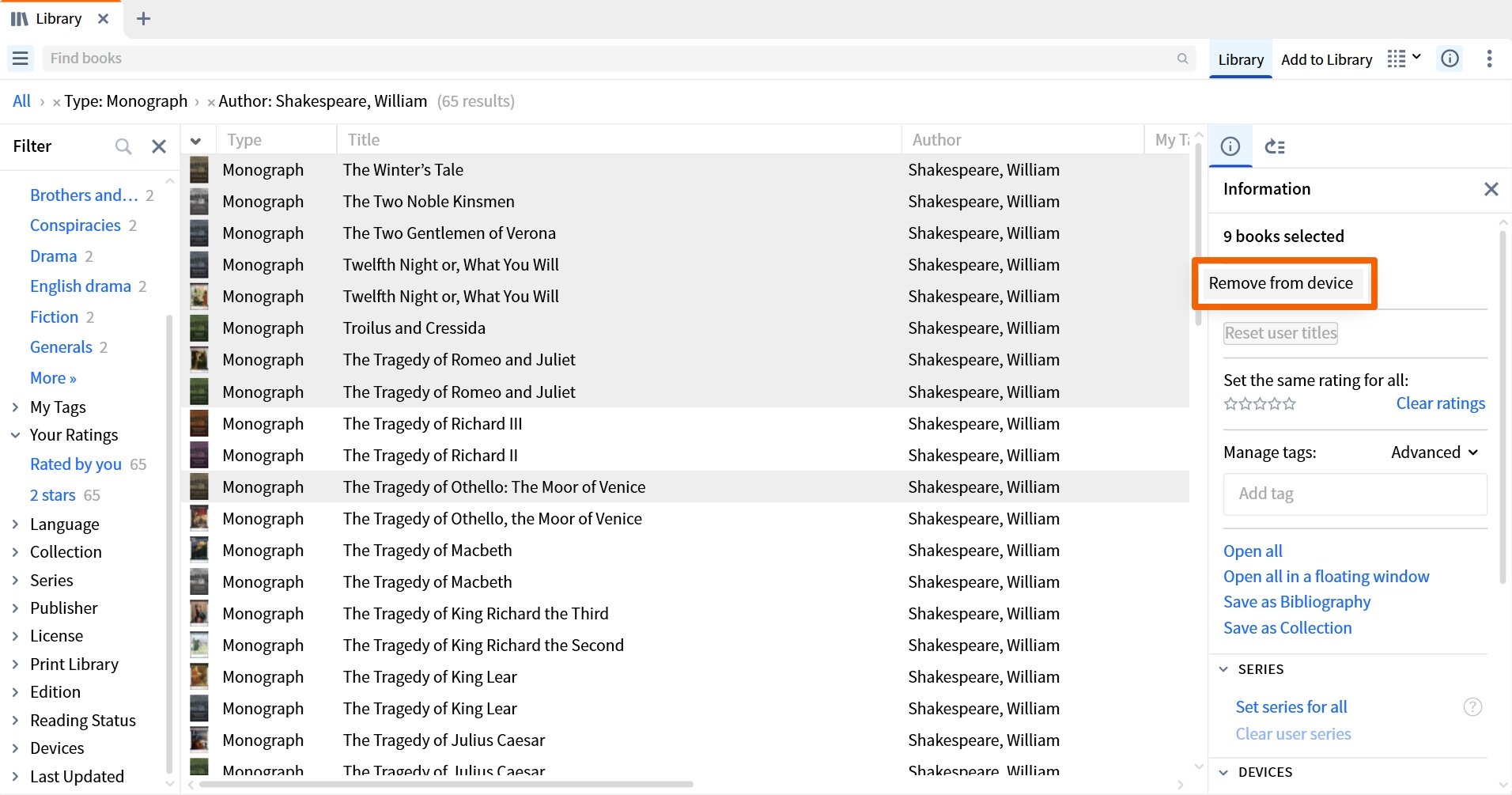The image size is (1512, 795).
Task: Remove the Author: Shakespeare, William filter
Action: [x=210, y=102]
